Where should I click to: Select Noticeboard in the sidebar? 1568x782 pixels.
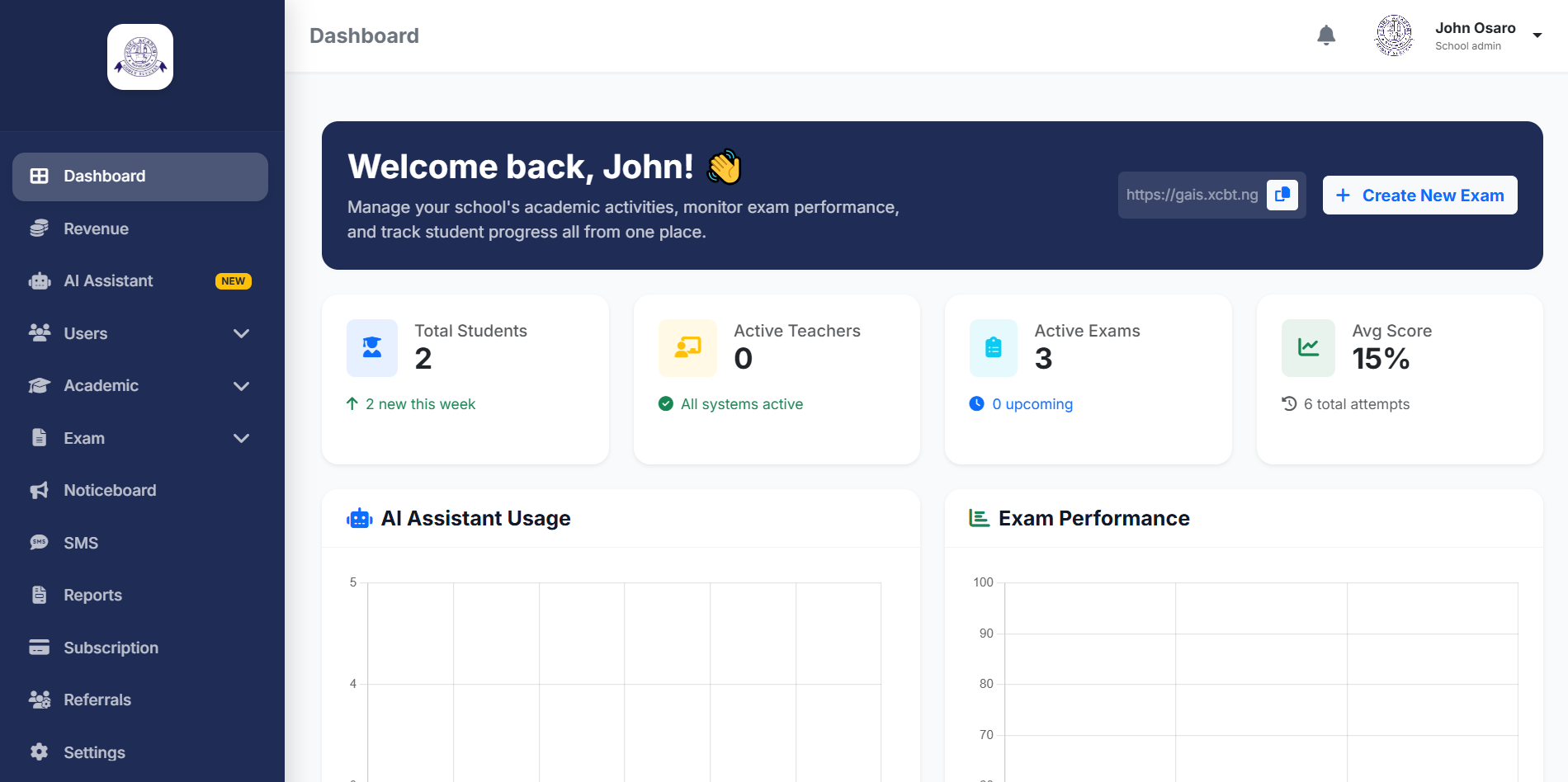(x=140, y=490)
